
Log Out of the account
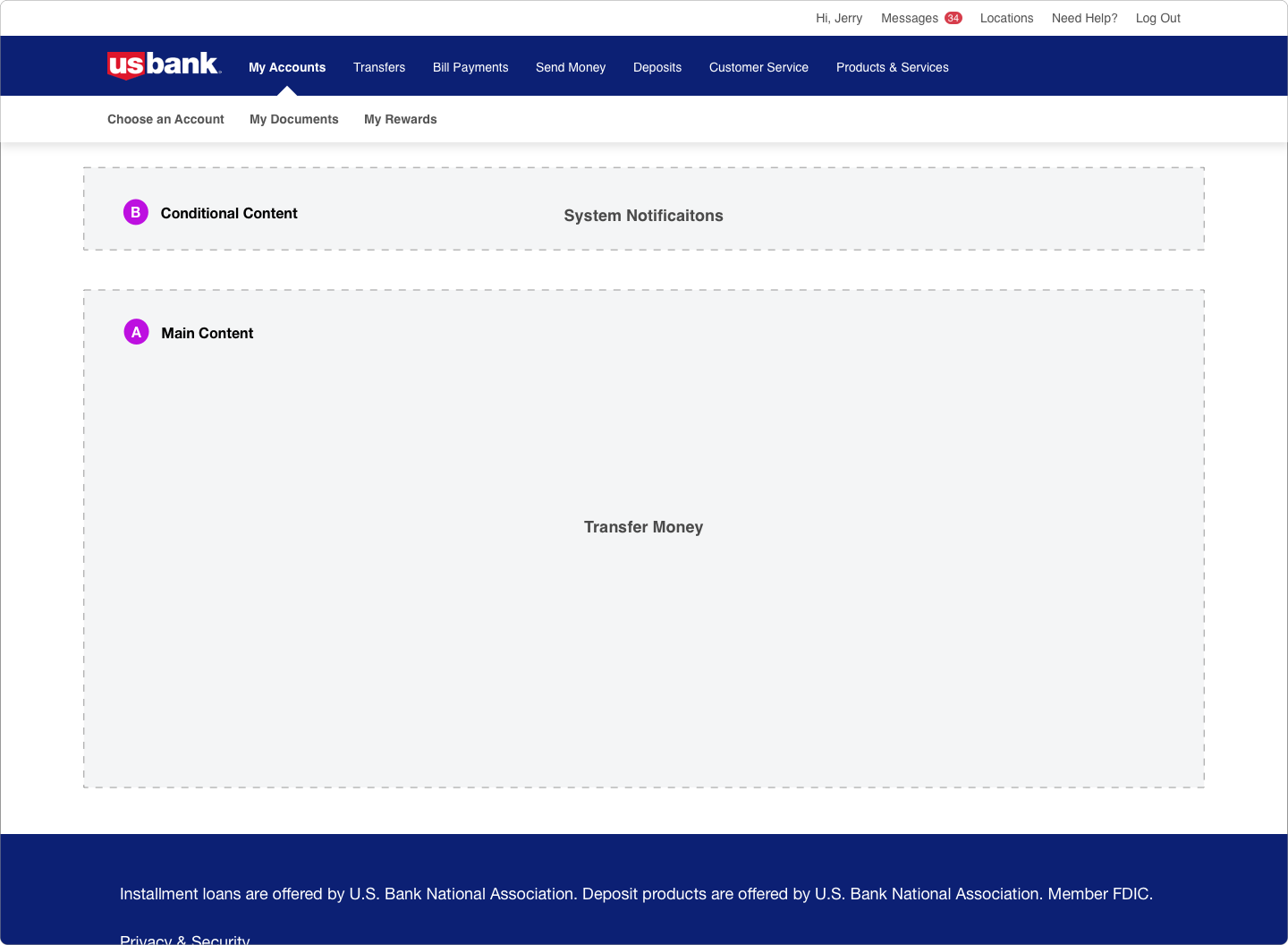[x=1158, y=18]
